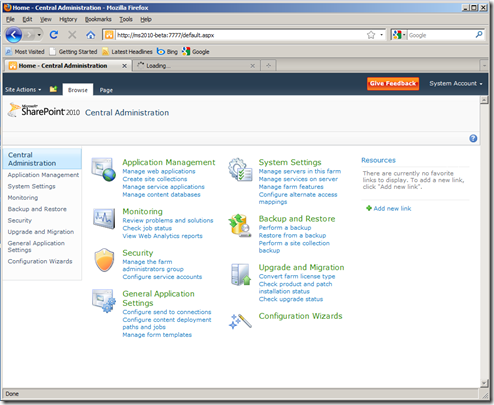Open the File menu
Screen dimensions: 494x405
click(10, 19)
